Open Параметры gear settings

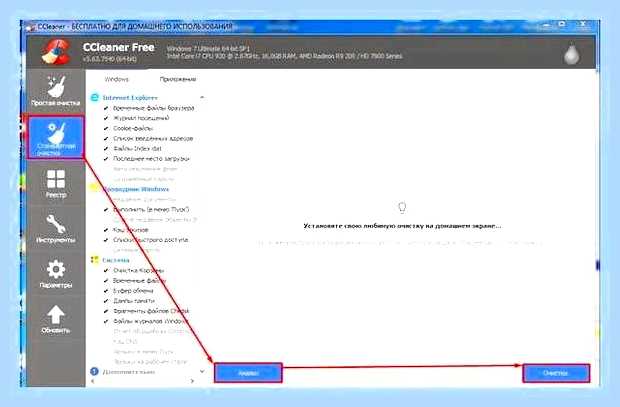pyautogui.click(x=56, y=274)
